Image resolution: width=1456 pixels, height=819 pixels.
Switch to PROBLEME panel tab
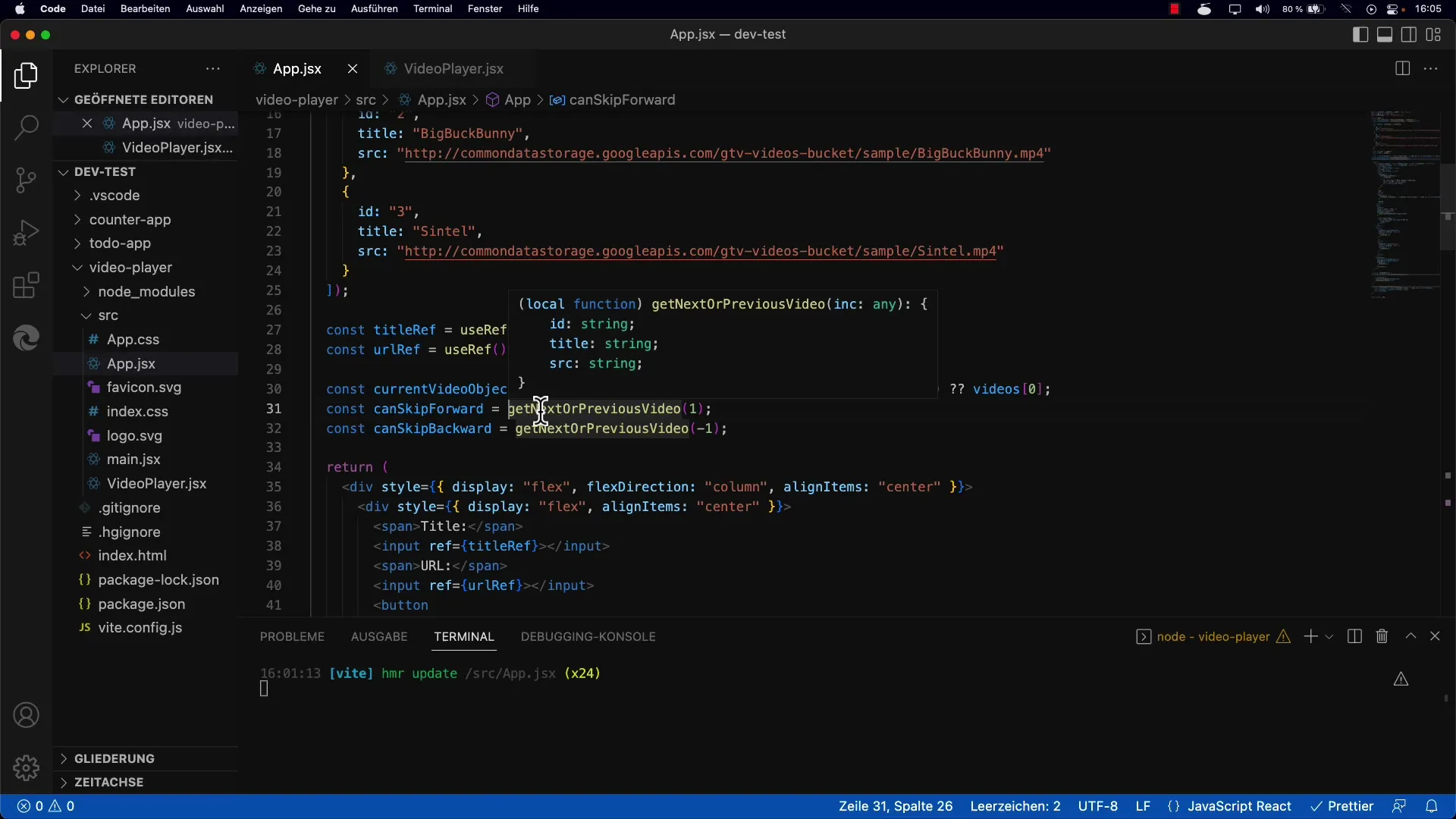[292, 636]
